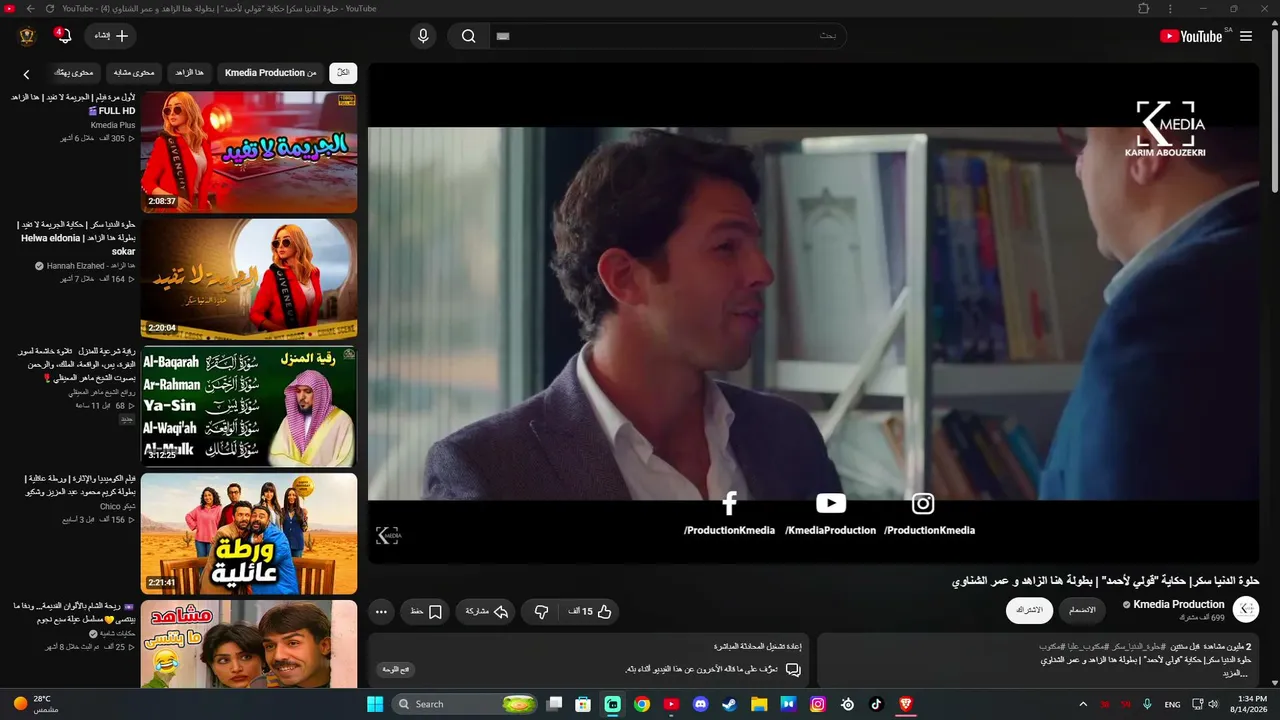
Task: Open Task View on the taskbar
Action: [x=554, y=704]
